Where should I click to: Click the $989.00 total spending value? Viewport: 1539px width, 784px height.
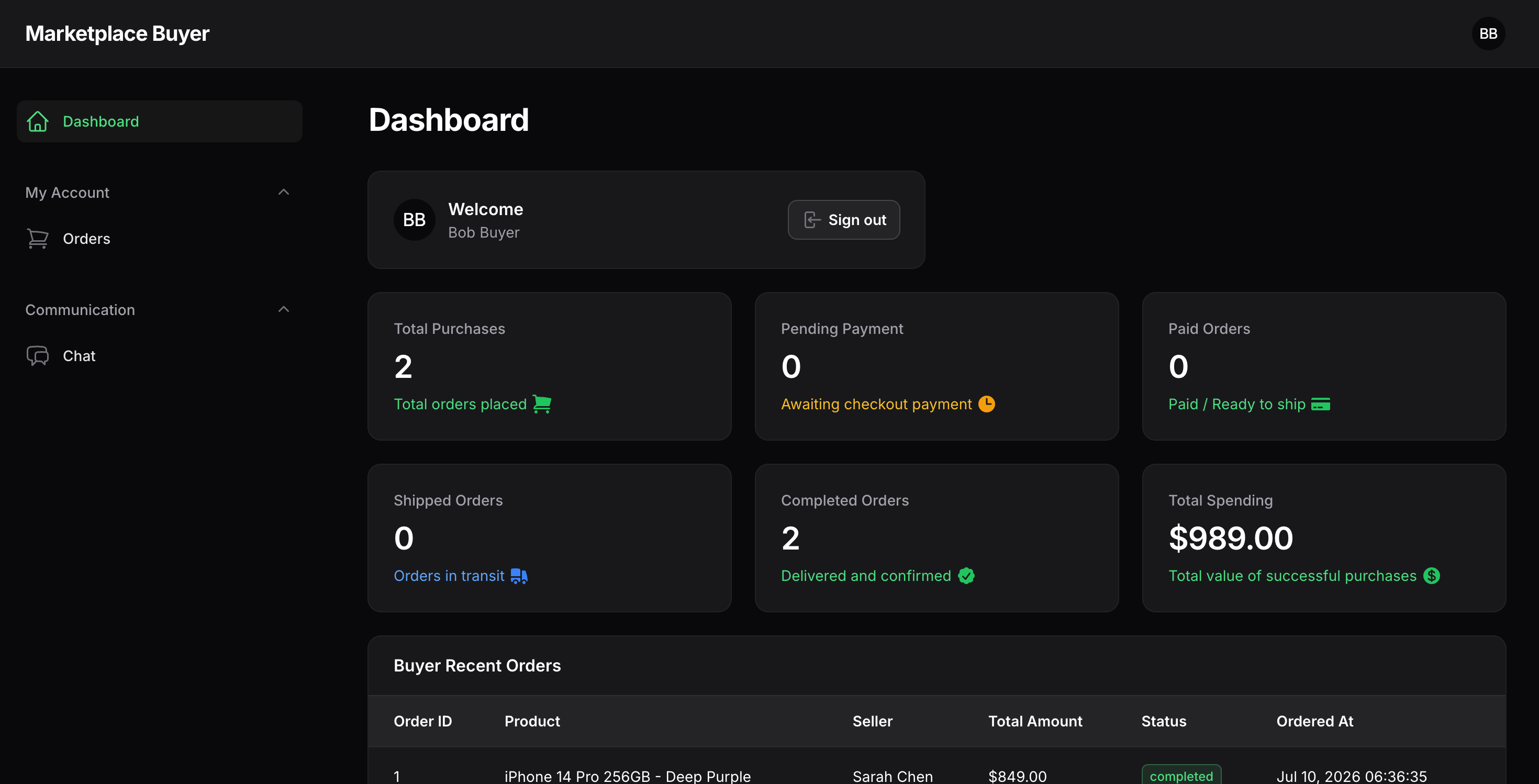click(x=1231, y=538)
